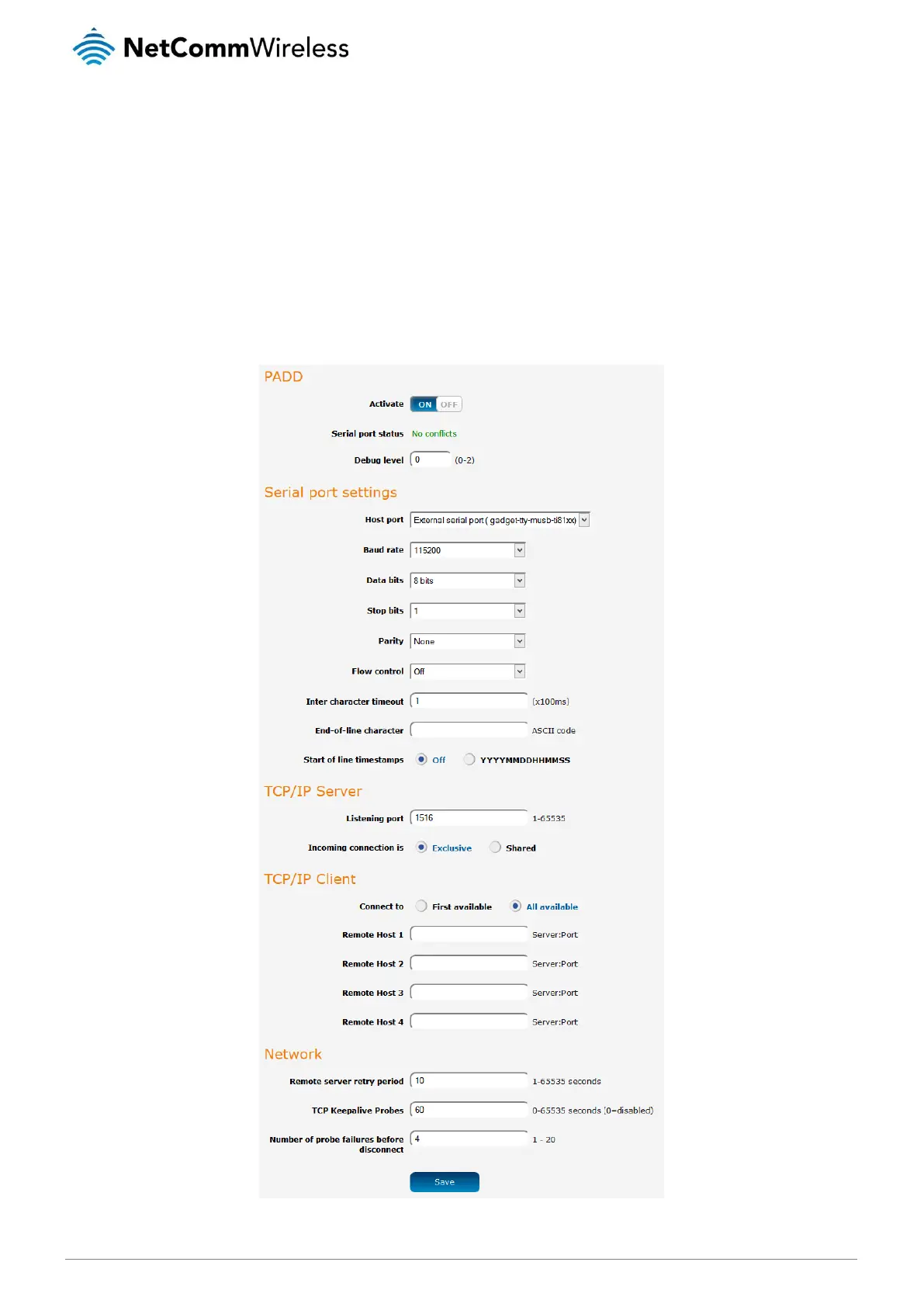Select Off for start of line timestamps
924x1307 pixels.
[421, 760]
